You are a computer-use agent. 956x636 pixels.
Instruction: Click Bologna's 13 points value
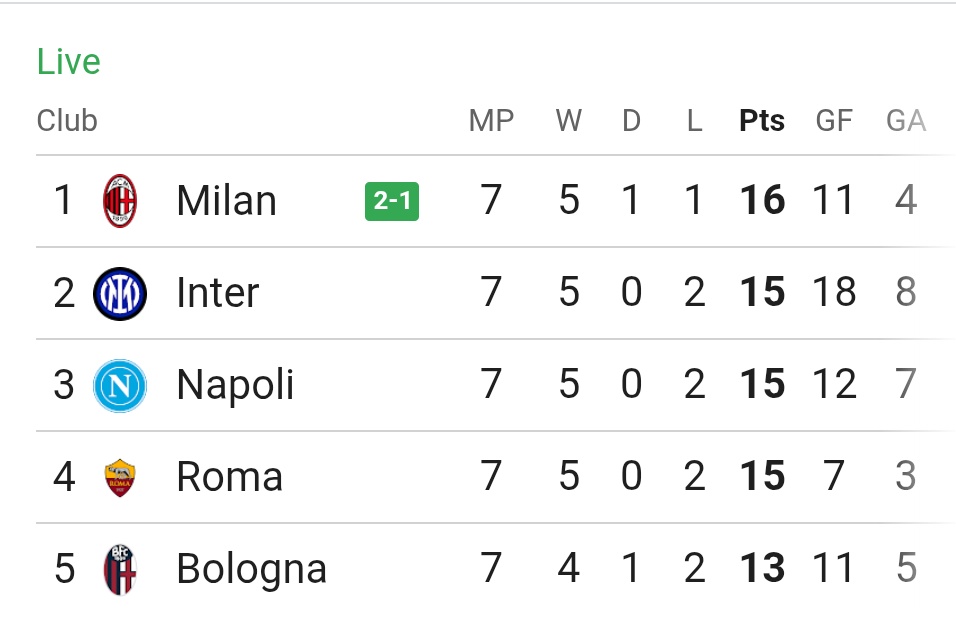[762, 568]
